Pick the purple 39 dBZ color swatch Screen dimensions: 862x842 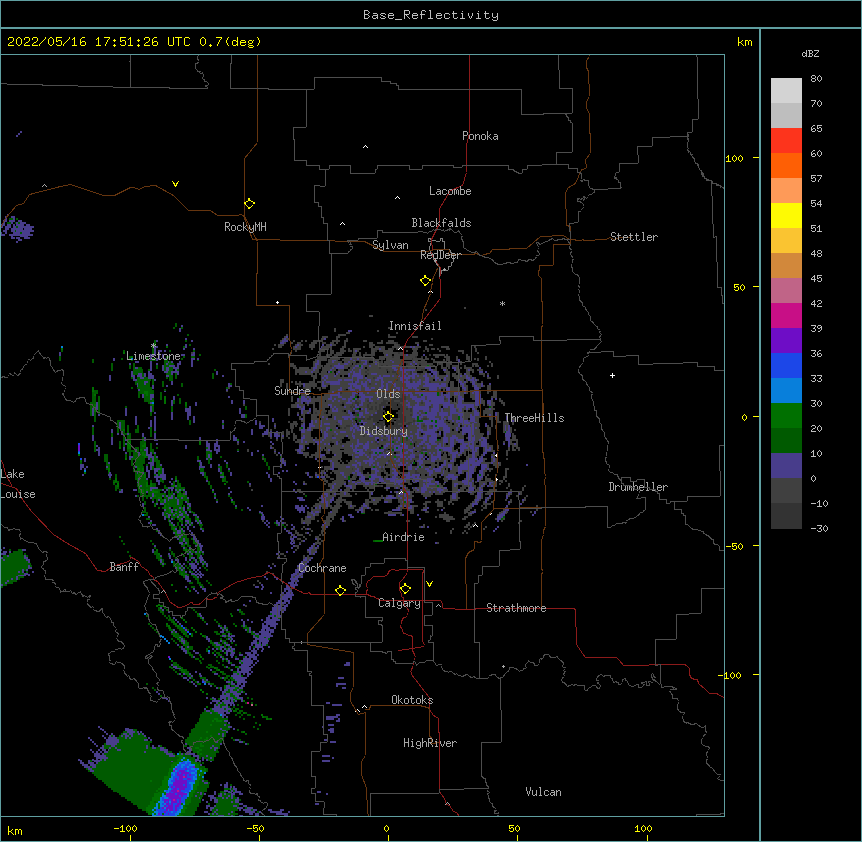786,340
